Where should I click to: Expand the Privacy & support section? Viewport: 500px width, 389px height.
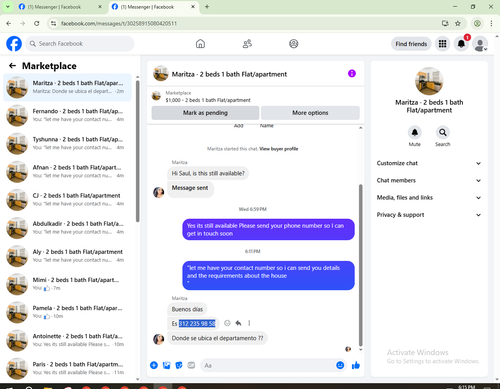coord(429,215)
